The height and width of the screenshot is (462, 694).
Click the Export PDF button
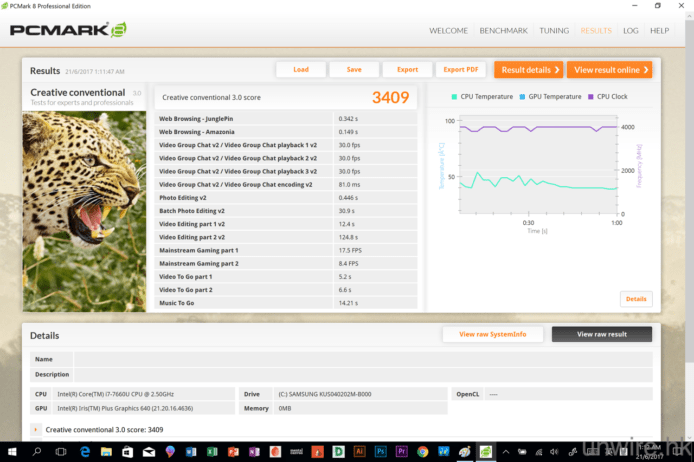(x=461, y=70)
